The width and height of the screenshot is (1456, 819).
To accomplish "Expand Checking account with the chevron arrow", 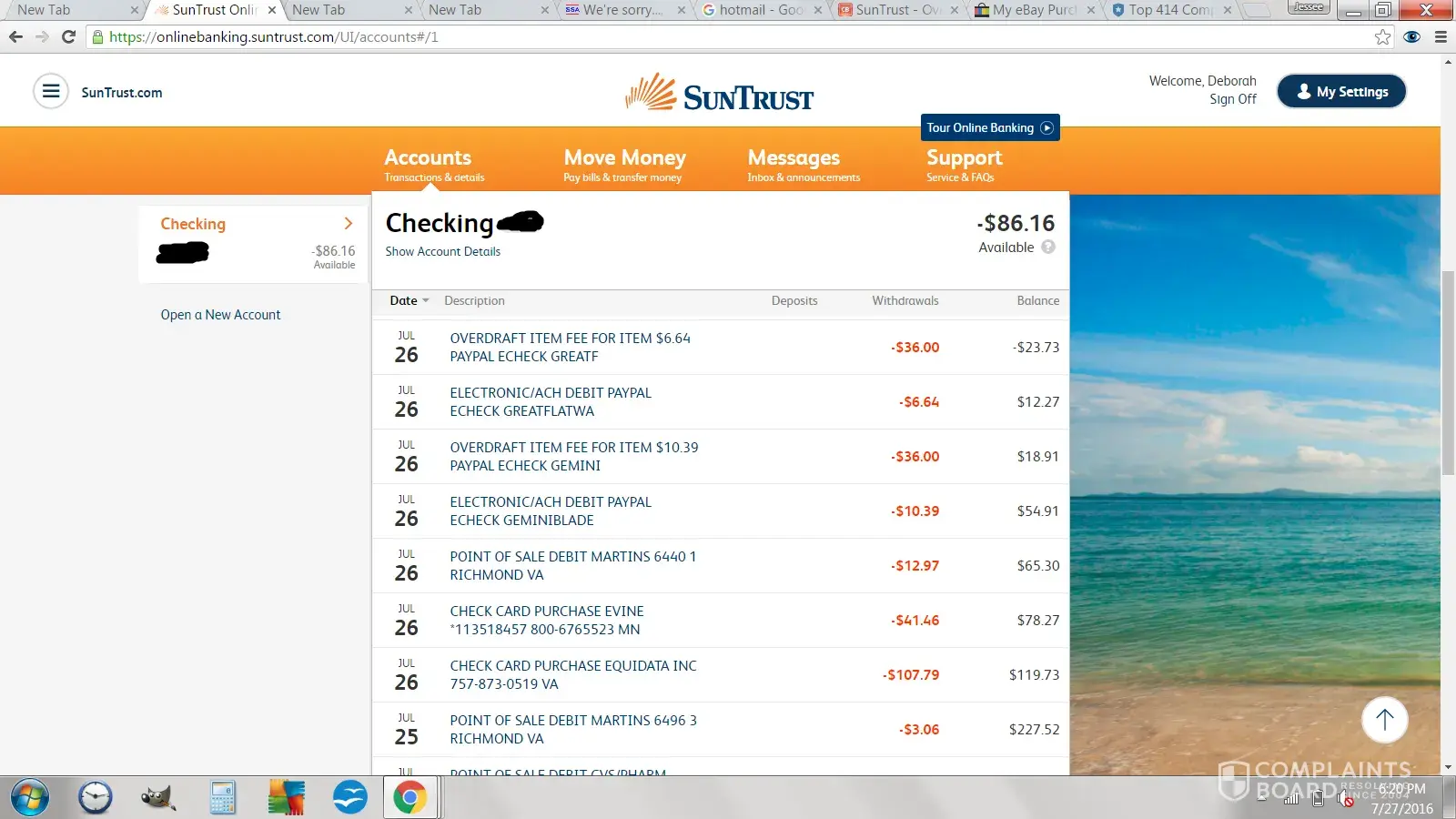I will [x=348, y=224].
